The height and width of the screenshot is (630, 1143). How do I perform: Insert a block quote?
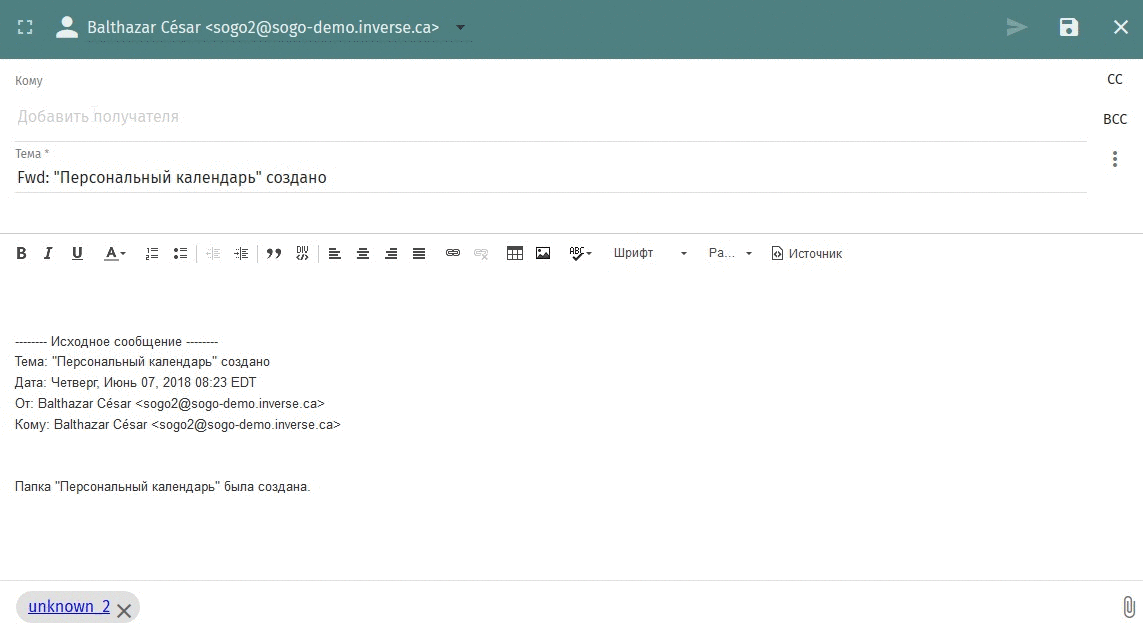point(274,254)
